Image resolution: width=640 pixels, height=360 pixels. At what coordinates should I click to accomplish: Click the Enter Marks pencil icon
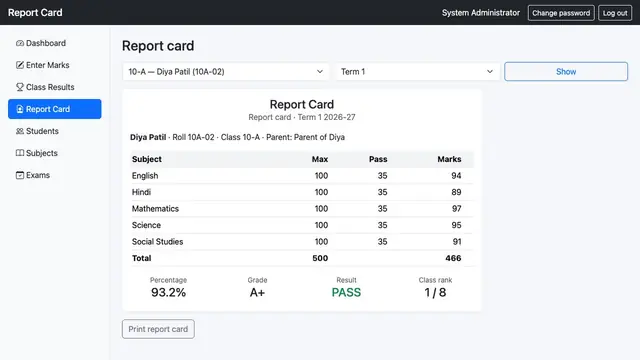click(20, 65)
